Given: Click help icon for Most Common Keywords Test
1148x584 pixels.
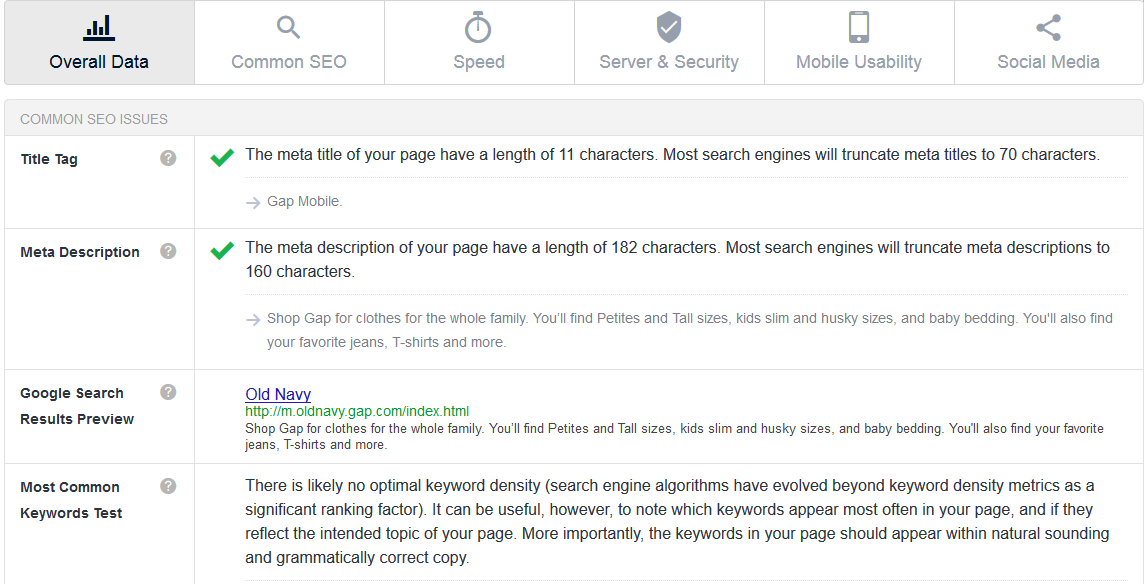Looking at the screenshot, I should 168,486.
